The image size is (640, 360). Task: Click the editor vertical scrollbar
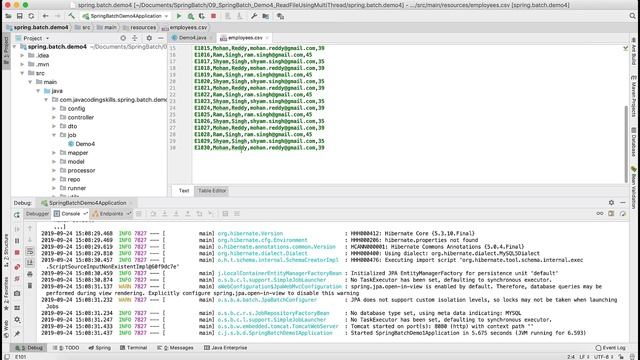[x=626, y=144]
